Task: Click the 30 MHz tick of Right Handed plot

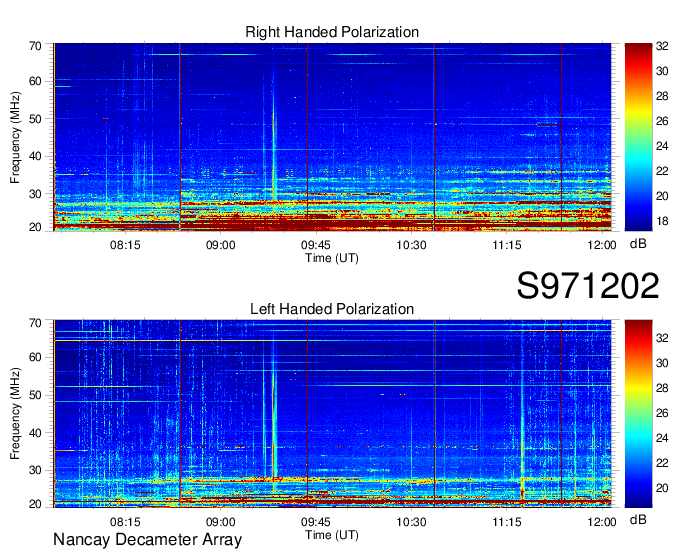Action: 35,194
